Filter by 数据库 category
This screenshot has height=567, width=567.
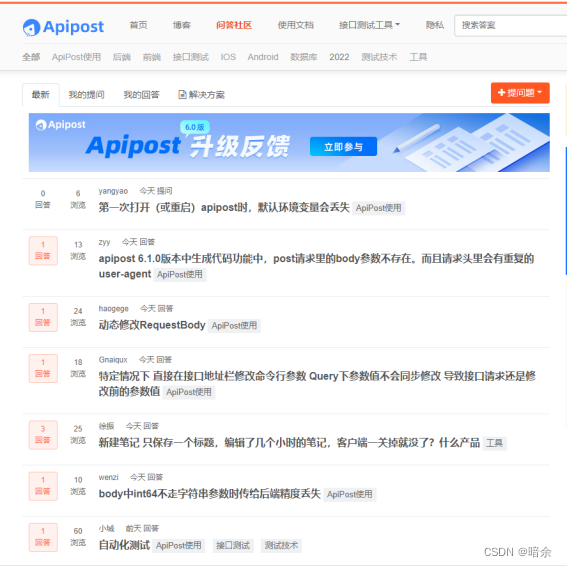click(304, 57)
